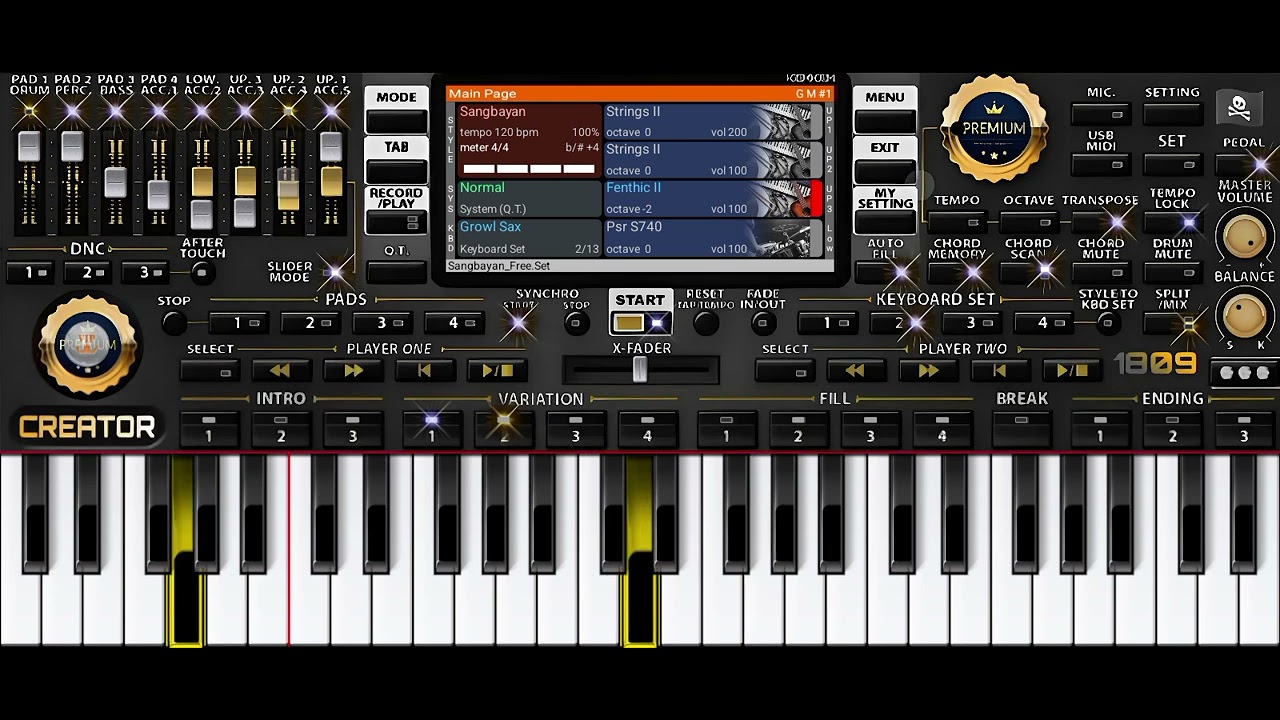Click the round Premium logo above CREATOR
This screenshot has width=1280, height=720.
coord(88,346)
